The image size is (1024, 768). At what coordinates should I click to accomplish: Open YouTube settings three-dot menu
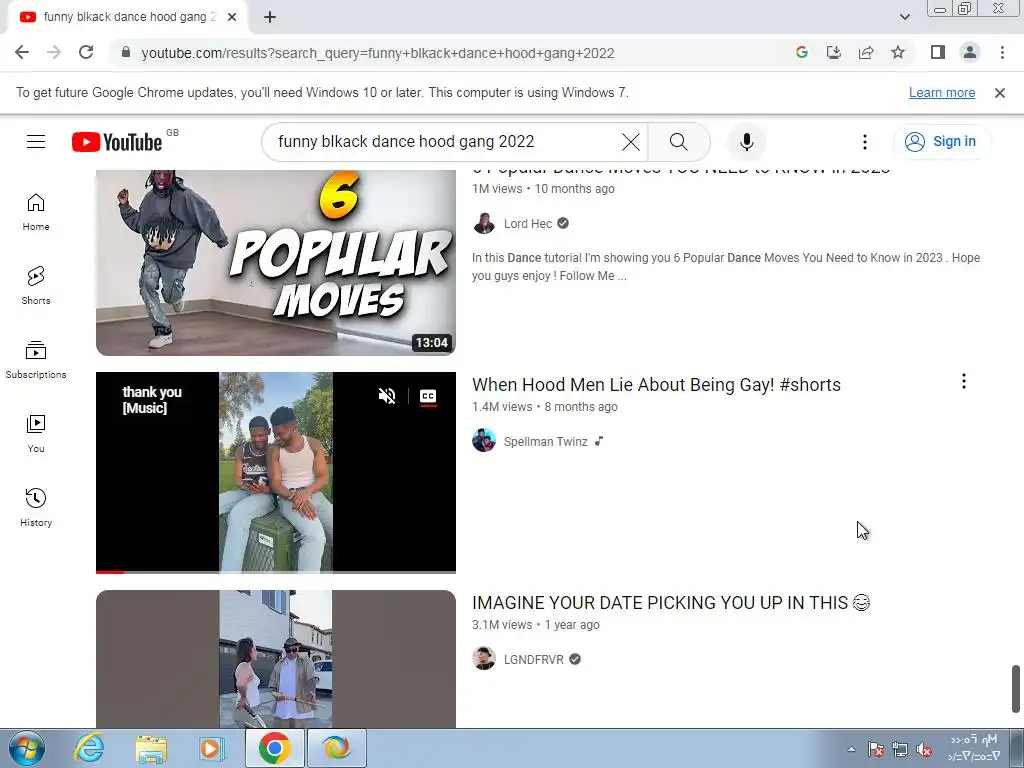865,142
